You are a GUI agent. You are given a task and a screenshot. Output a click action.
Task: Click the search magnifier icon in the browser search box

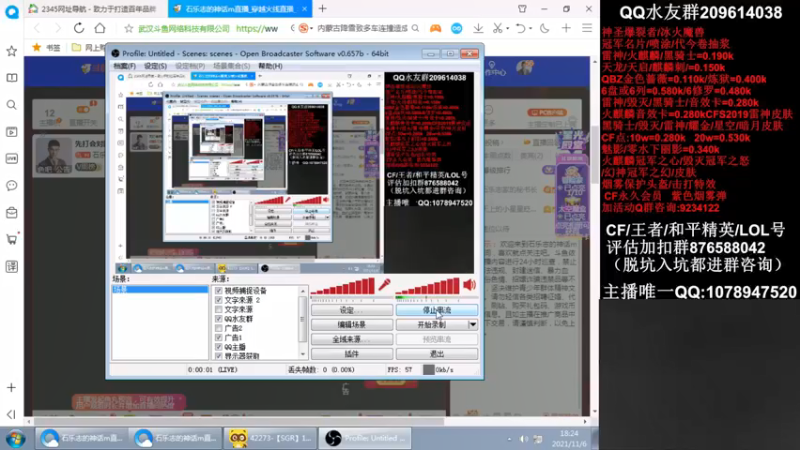pyautogui.click(x=415, y=29)
